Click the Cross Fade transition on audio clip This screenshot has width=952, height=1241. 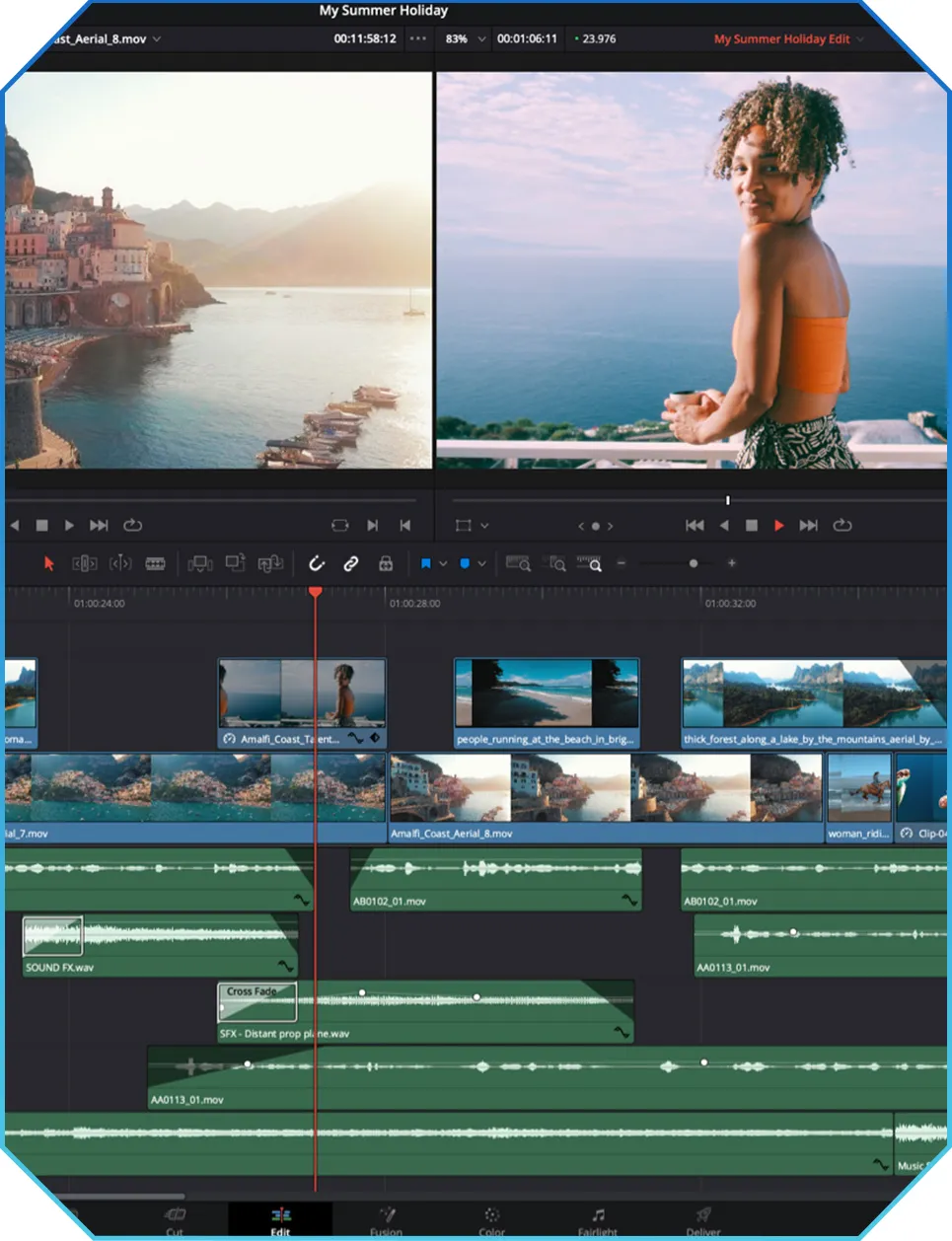(x=256, y=1001)
